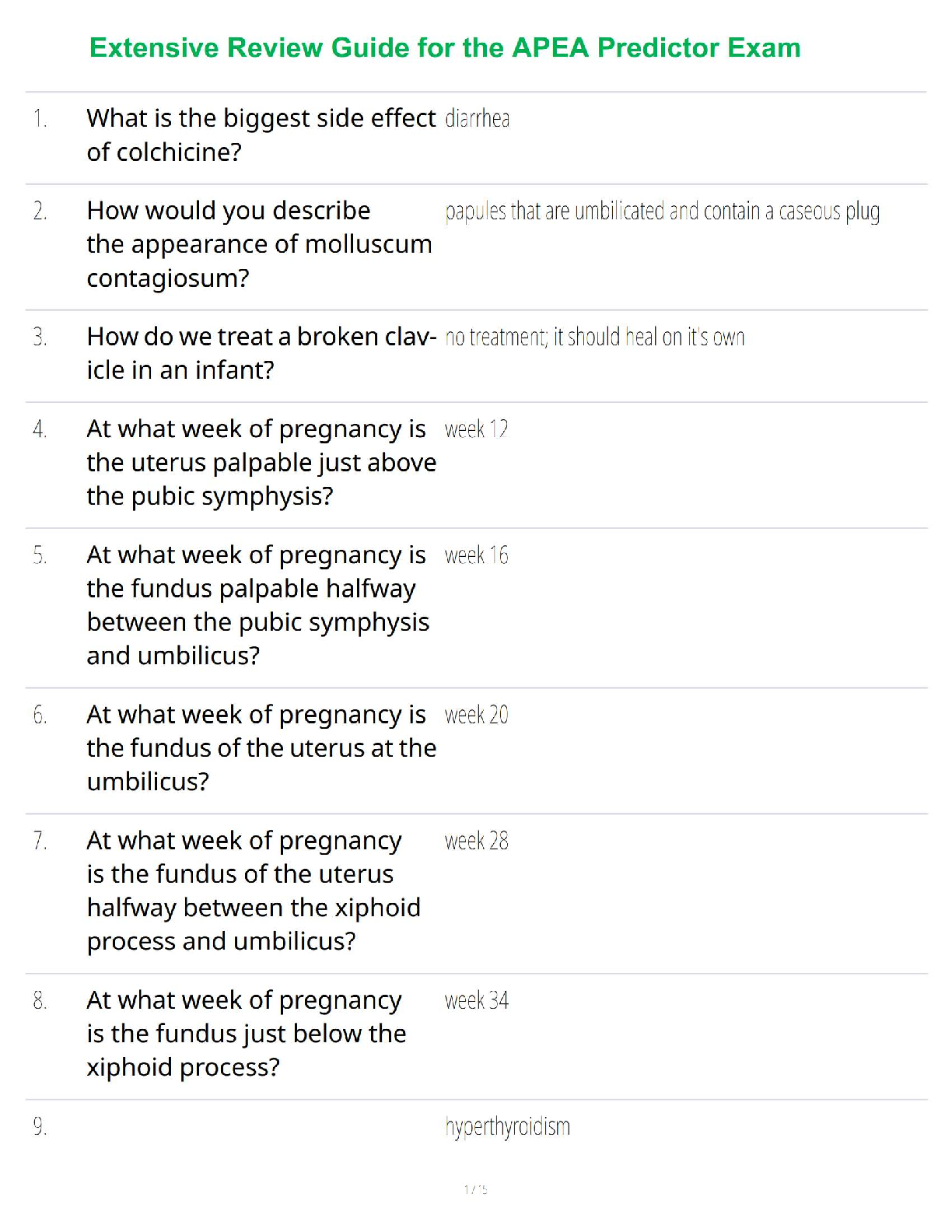The width and height of the screenshot is (952, 1232).
Task: Click the fundus halfway pubic symphysis question
Action: tap(257, 605)
